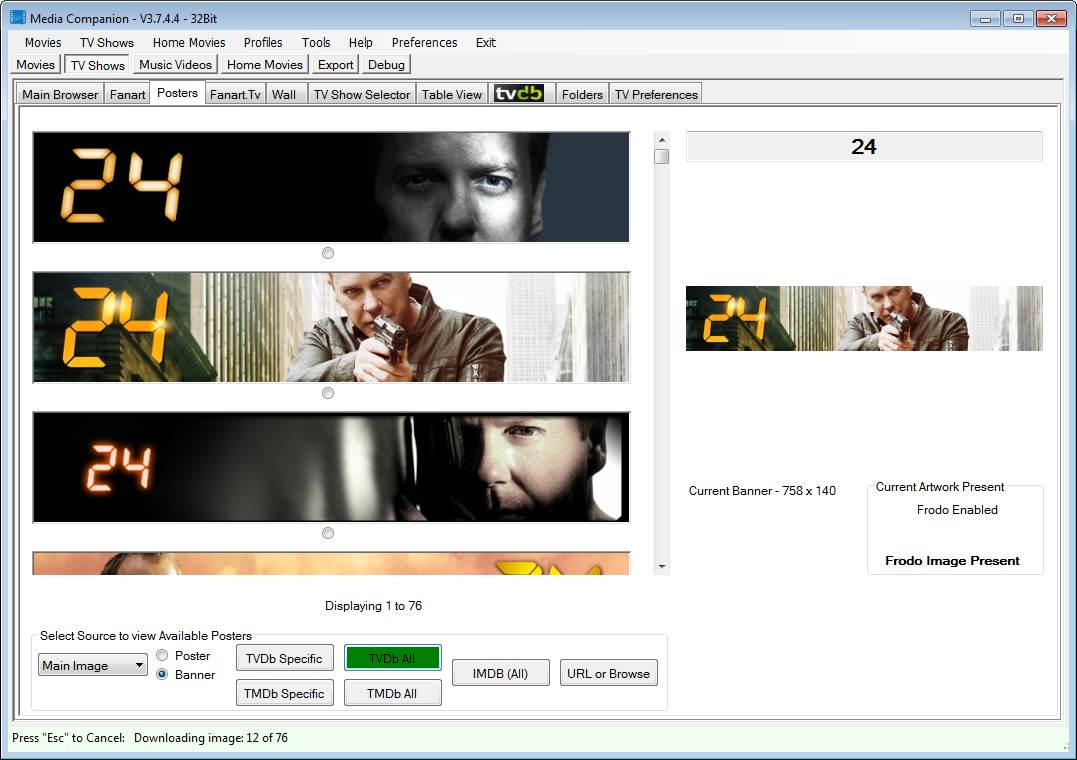Click the first 24 banner with close-up face
Screen dimensions: 1077x760
pos(331,187)
